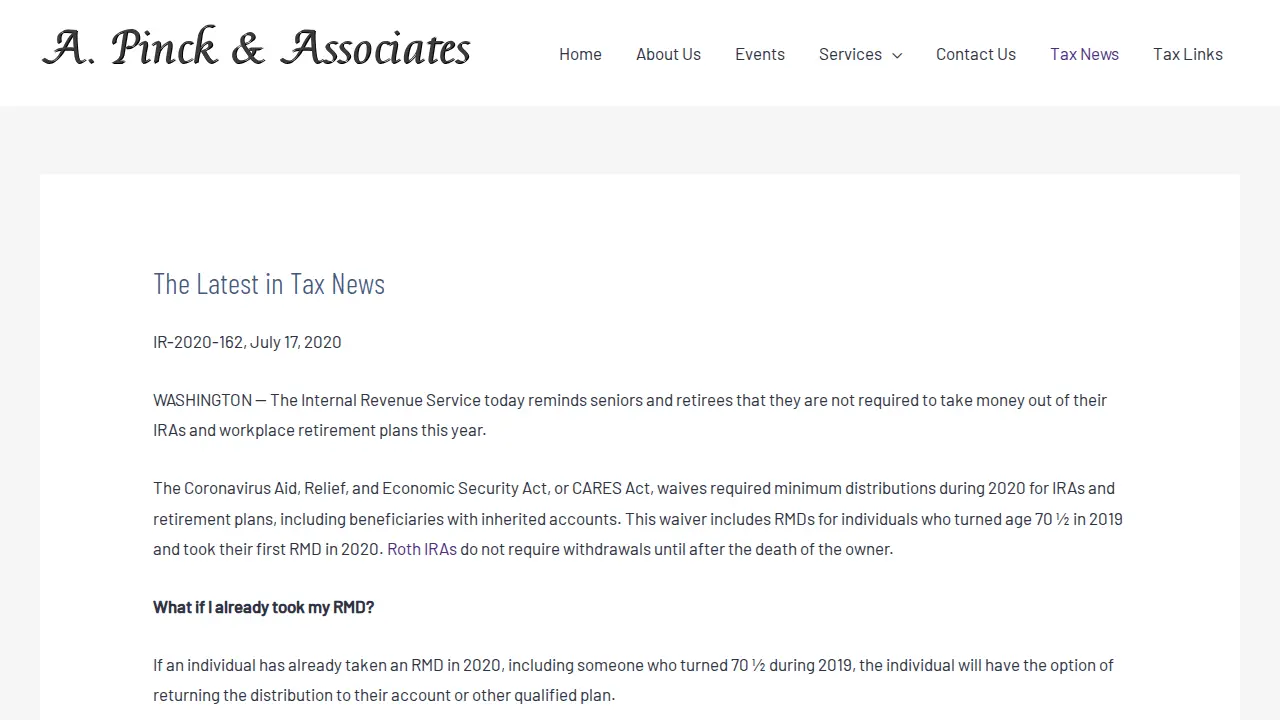
Task: Click the paragraph beginning The Coronavirus Aid, Relief
Action: 638,518
